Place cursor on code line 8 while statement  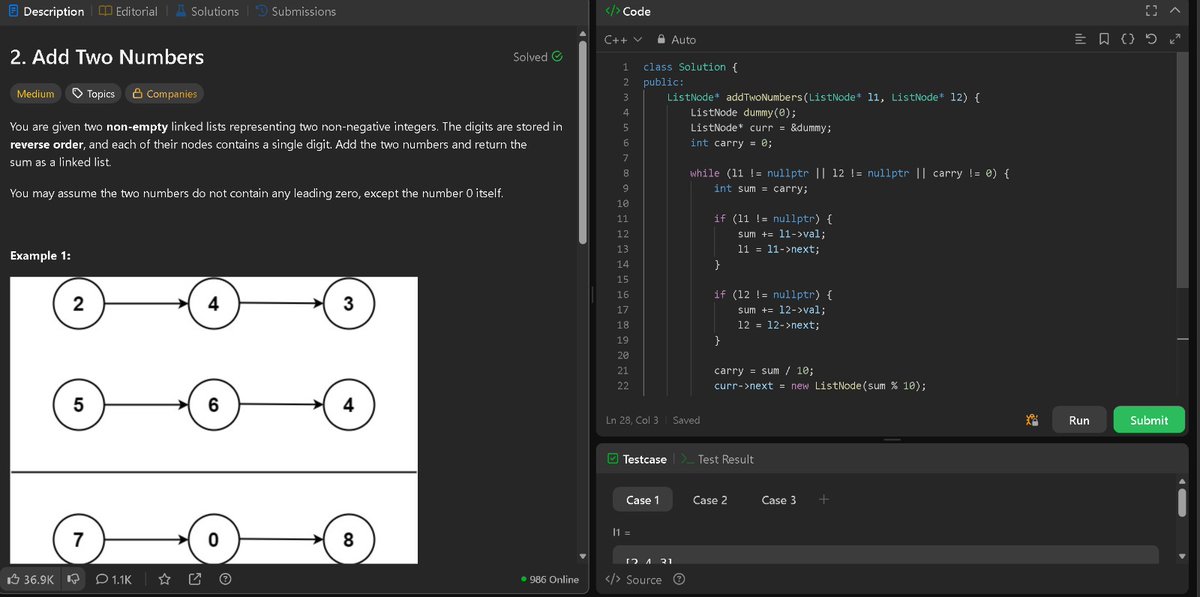point(851,173)
